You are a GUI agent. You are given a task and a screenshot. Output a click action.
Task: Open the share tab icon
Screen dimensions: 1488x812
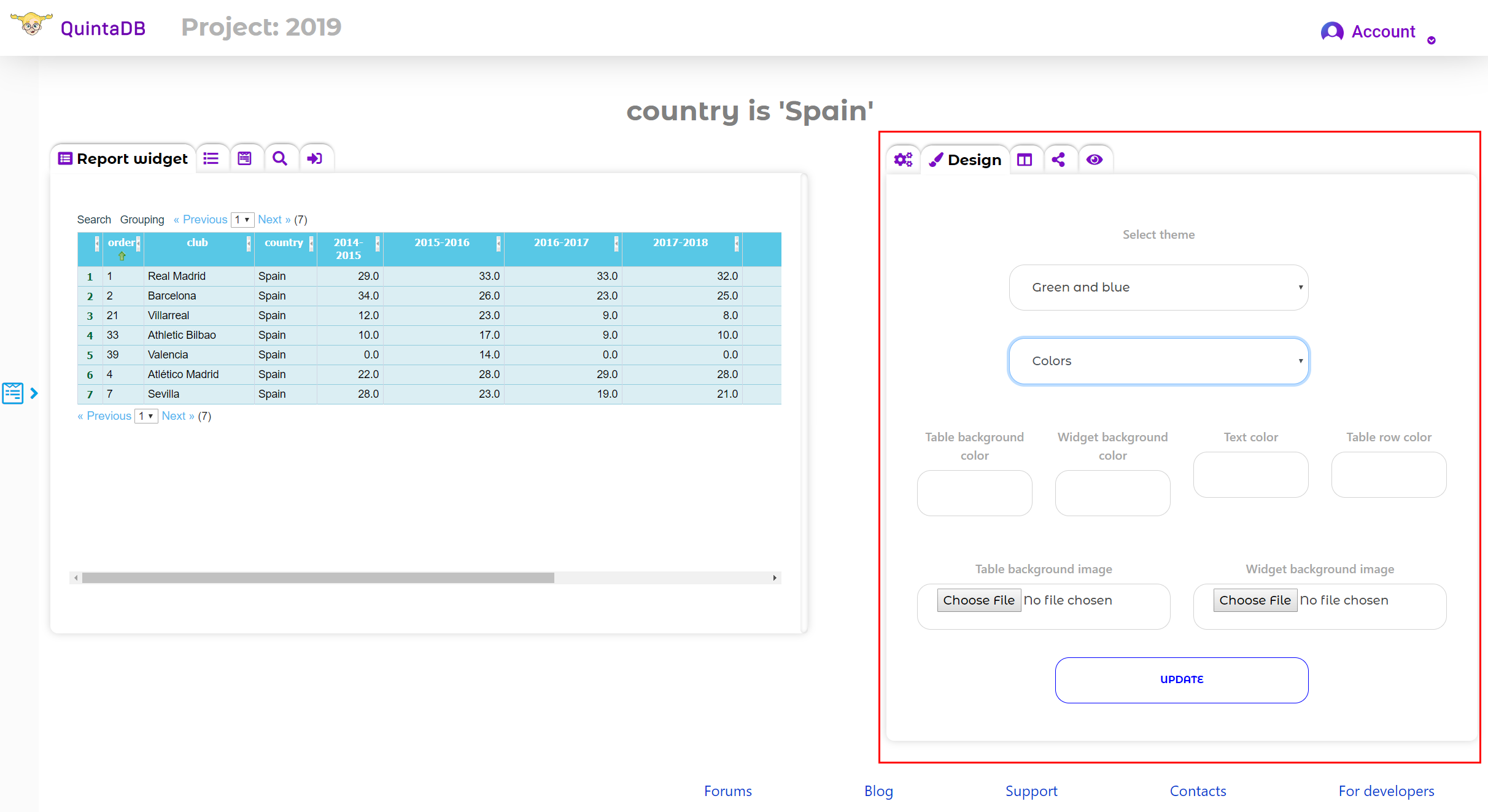coord(1058,160)
